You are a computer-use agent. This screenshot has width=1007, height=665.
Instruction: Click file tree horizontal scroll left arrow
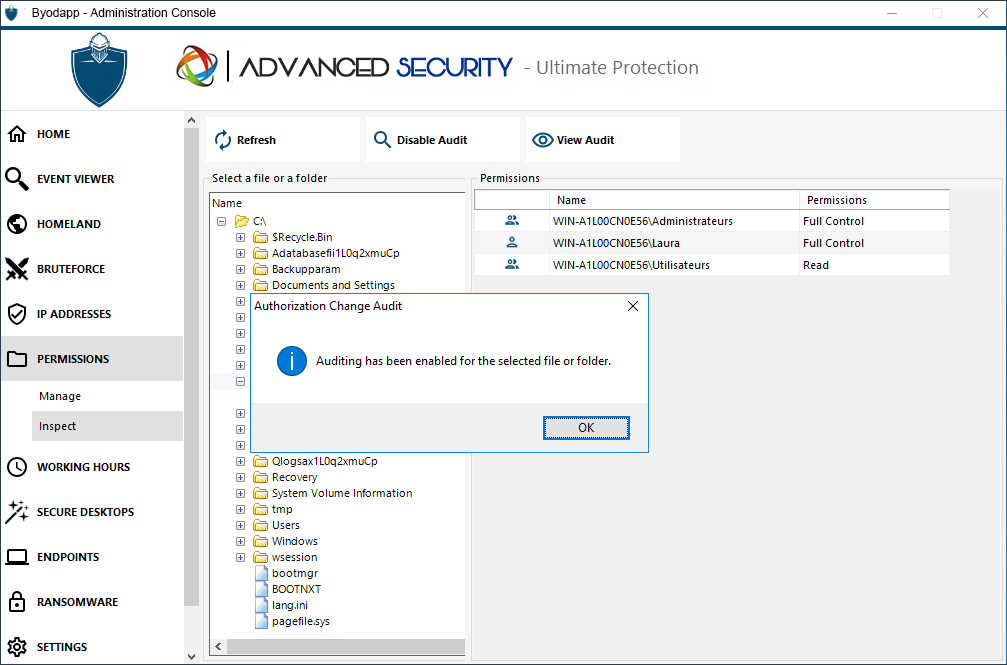218,646
